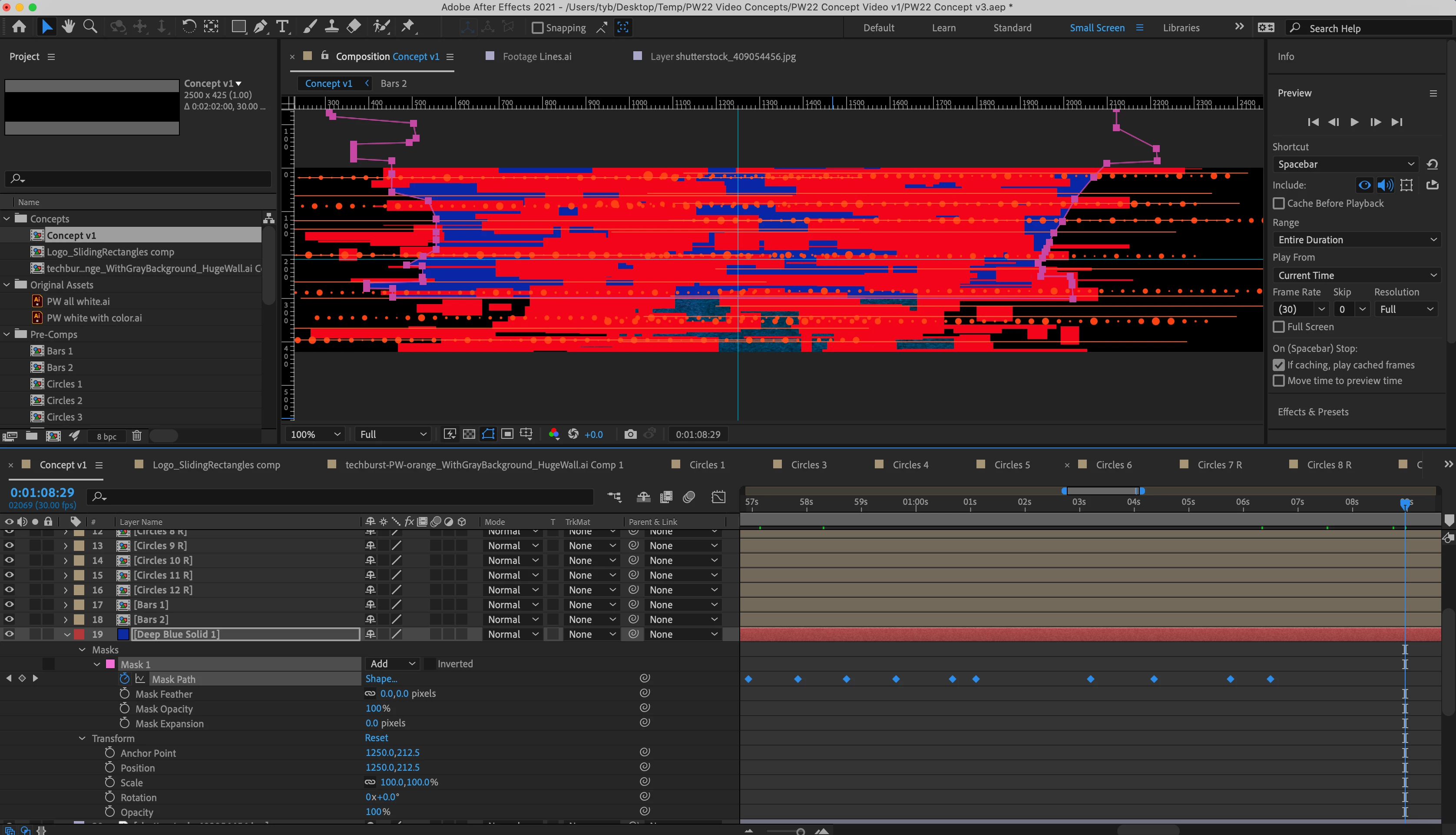Switch to the Standard workspace
The image size is (1456, 835).
(1012, 27)
